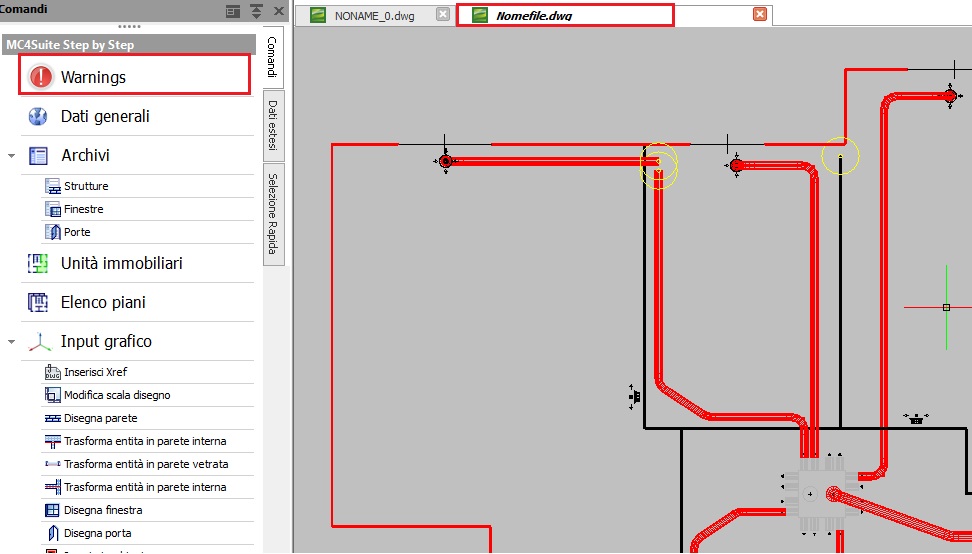Choose Trasforma entità in parete vetrata

145,464
